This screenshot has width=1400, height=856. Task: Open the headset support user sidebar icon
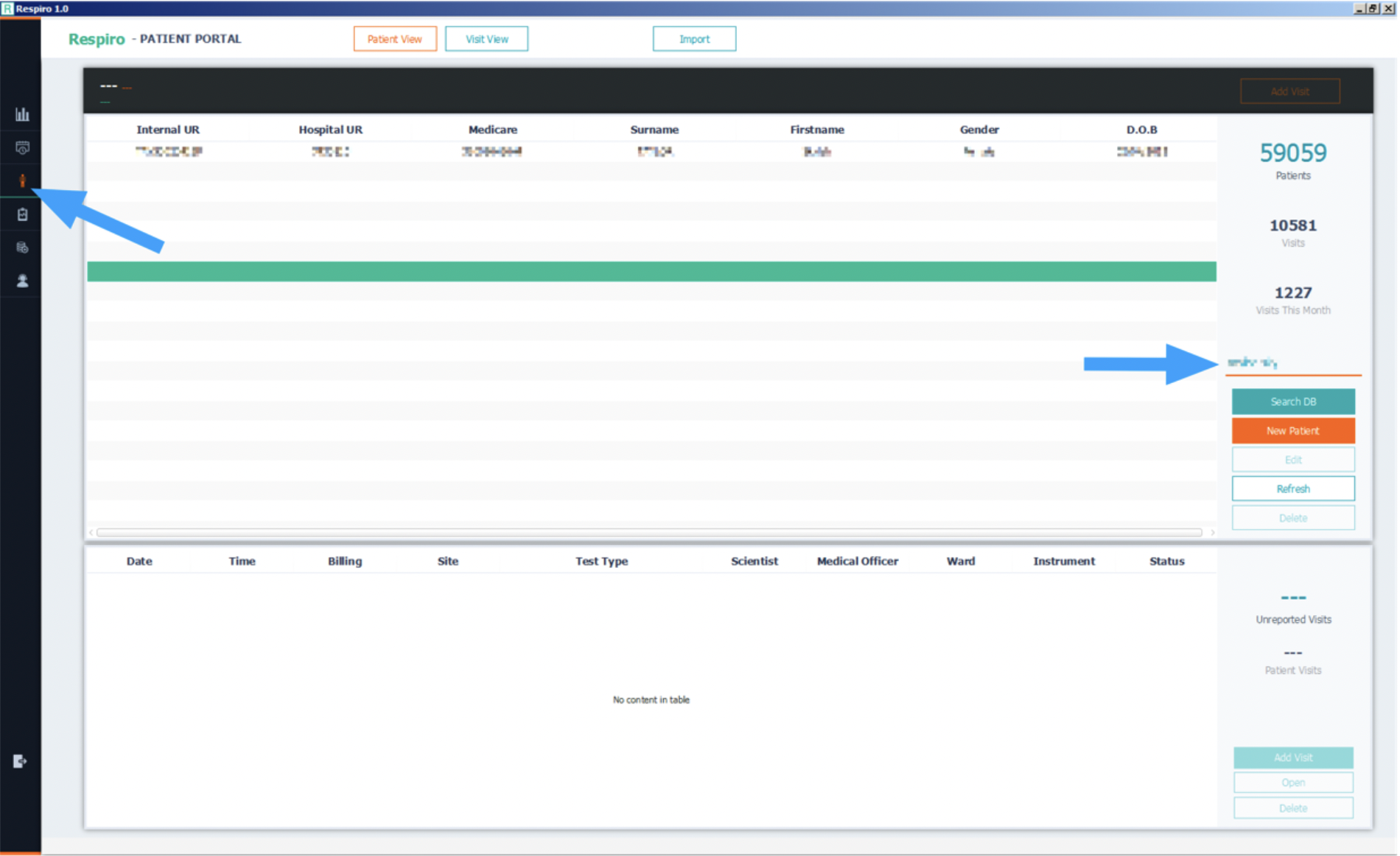click(22, 281)
